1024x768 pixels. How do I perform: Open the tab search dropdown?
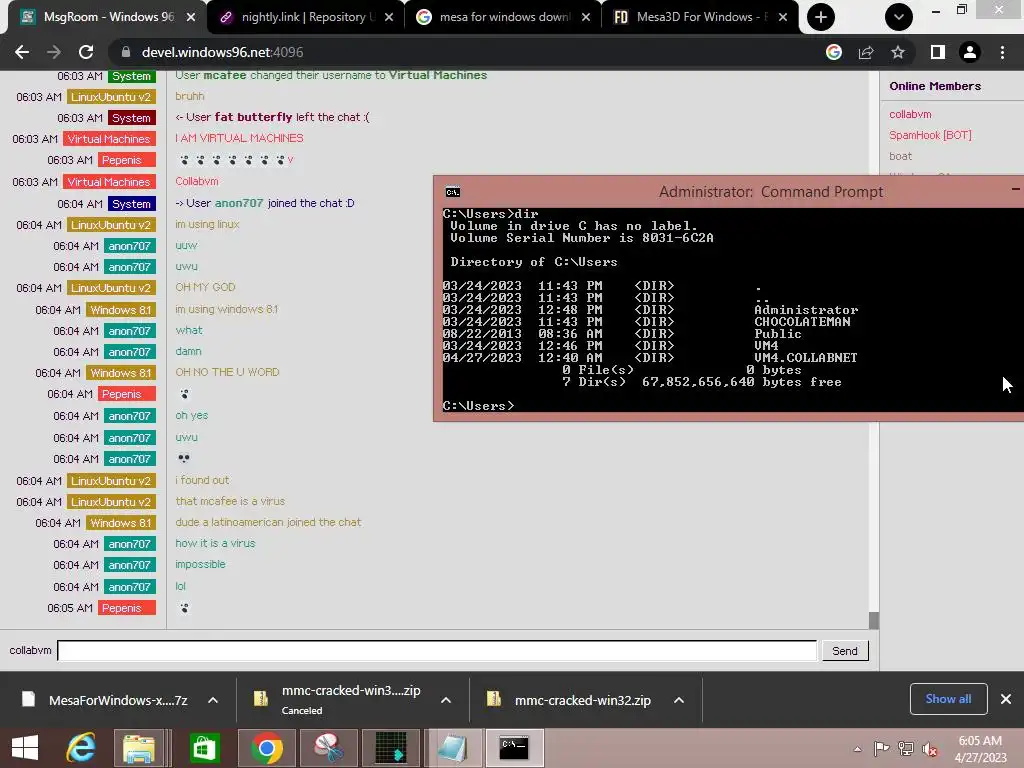899,17
